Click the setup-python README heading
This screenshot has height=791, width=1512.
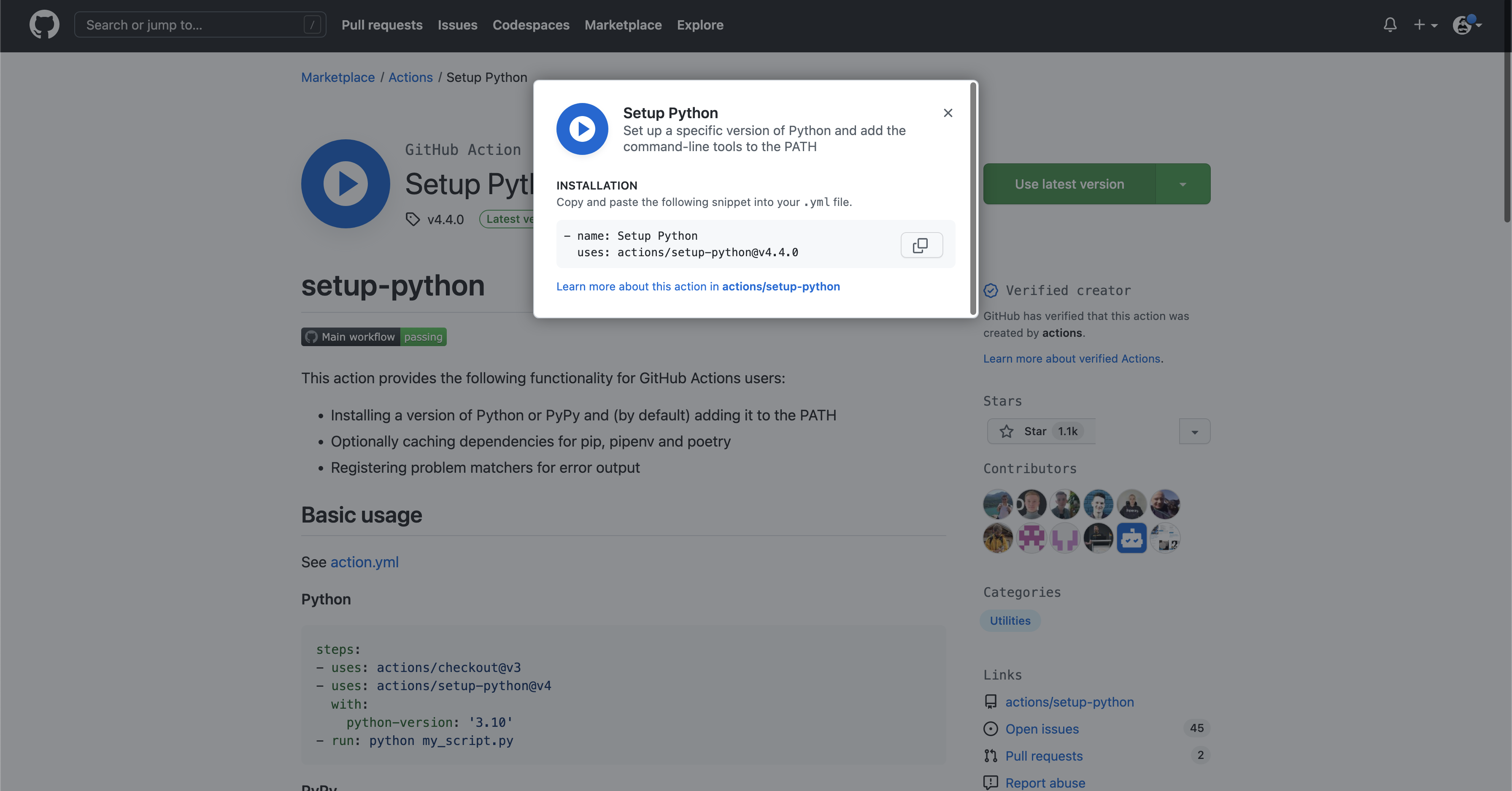point(393,286)
